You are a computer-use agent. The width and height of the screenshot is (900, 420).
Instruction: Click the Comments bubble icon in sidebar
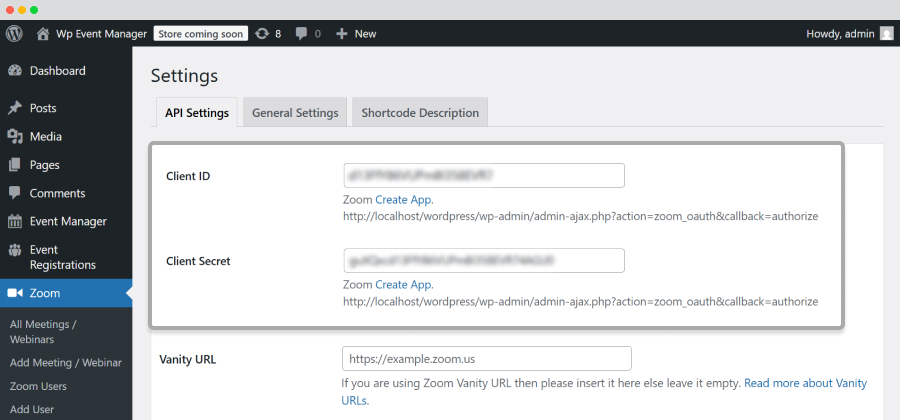[x=15, y=193]
